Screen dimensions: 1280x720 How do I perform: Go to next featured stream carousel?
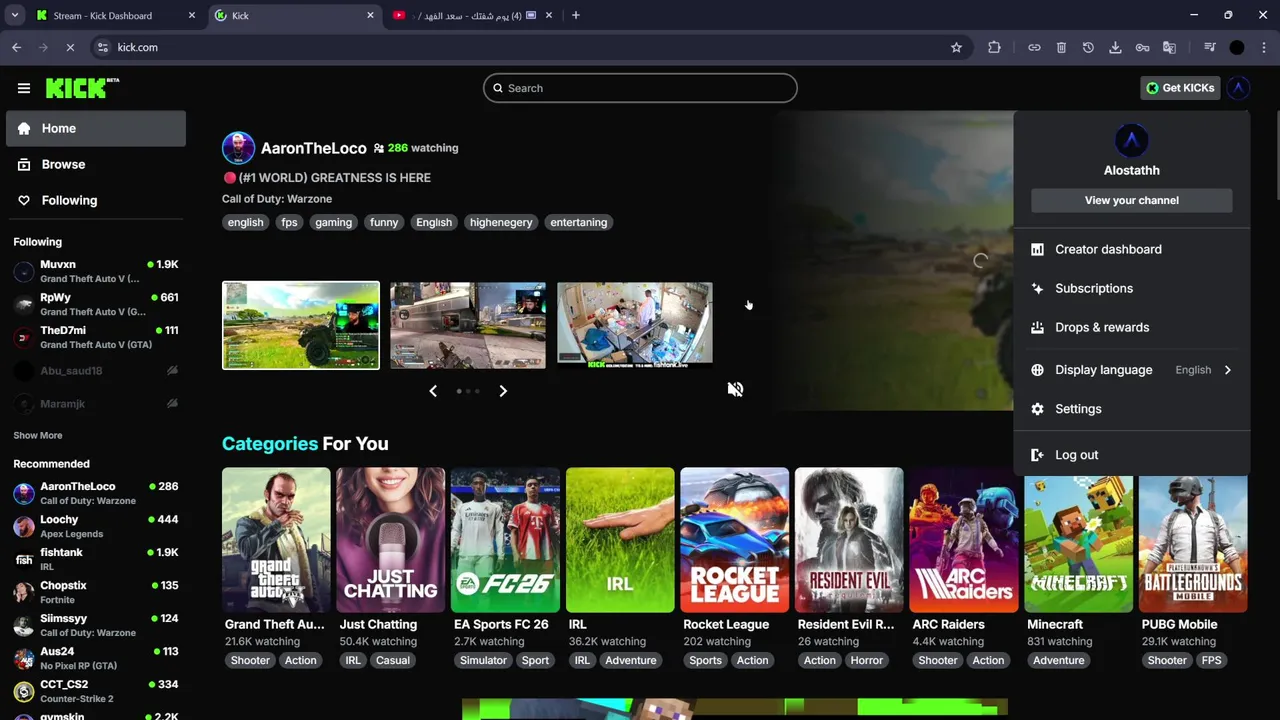pyautogui.click(x=503, y=391)
